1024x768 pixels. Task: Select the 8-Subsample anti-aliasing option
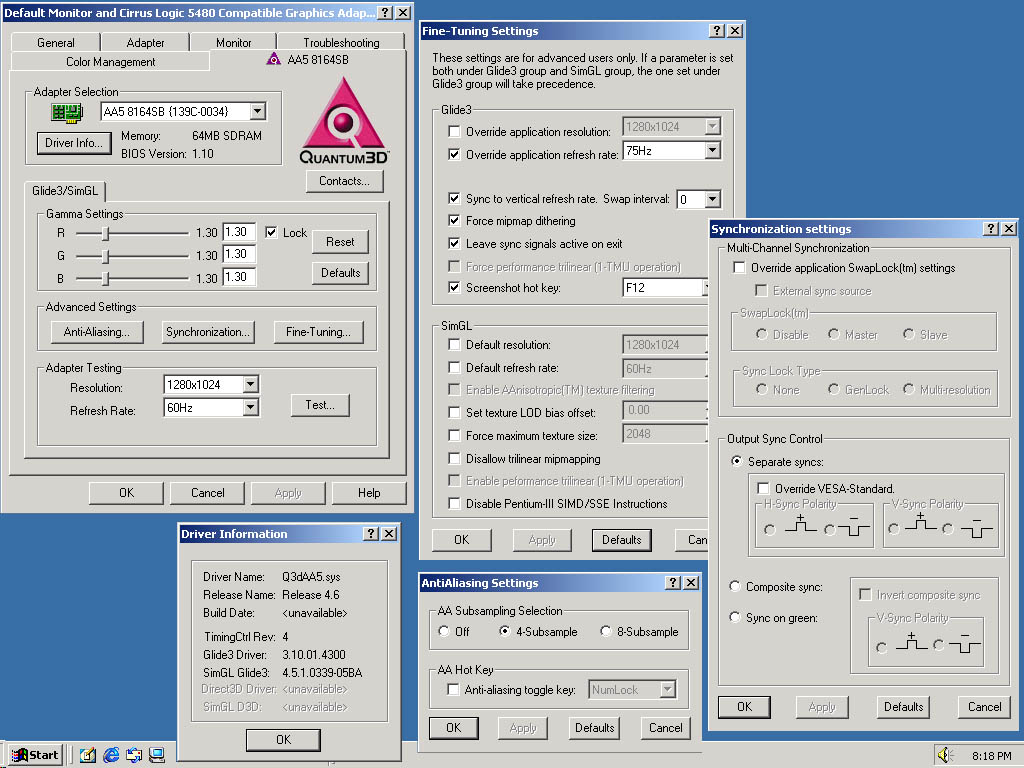[606, 632]
